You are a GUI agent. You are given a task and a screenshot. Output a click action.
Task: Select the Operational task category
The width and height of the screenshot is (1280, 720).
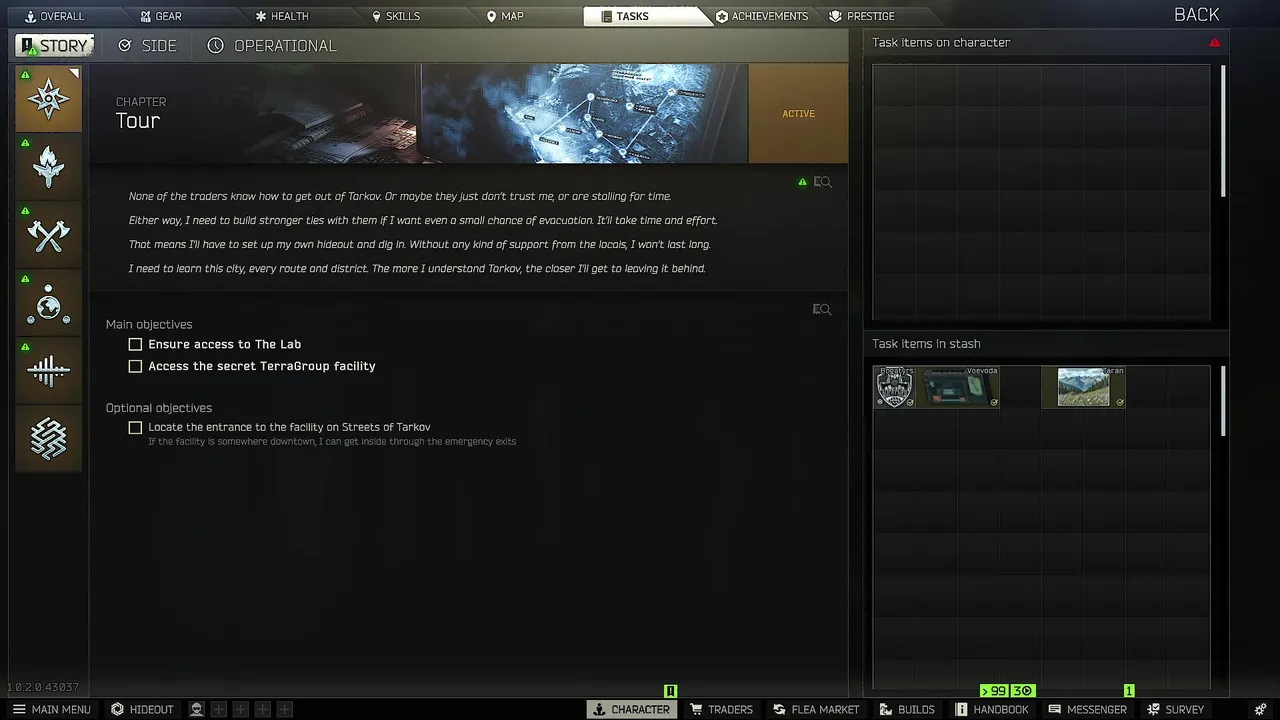(272, 46)
